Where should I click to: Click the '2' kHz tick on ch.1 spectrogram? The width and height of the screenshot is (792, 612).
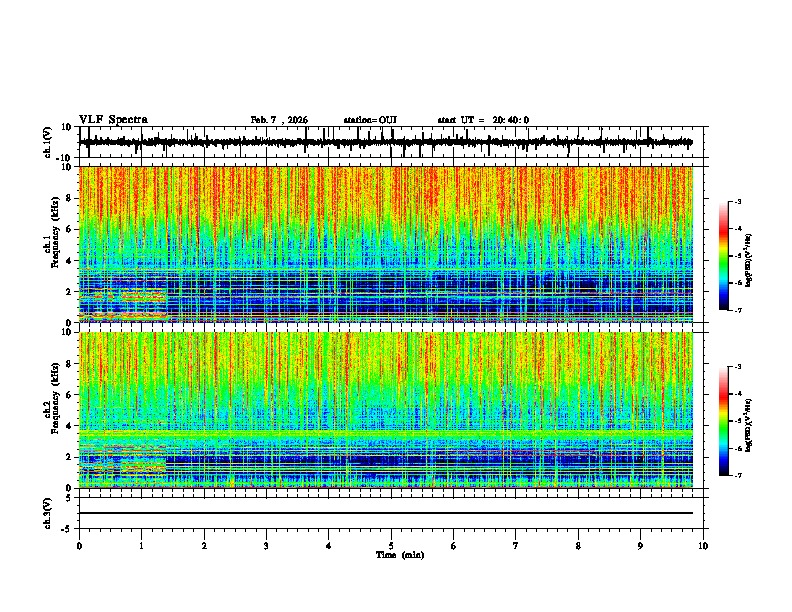pos(69,291)
